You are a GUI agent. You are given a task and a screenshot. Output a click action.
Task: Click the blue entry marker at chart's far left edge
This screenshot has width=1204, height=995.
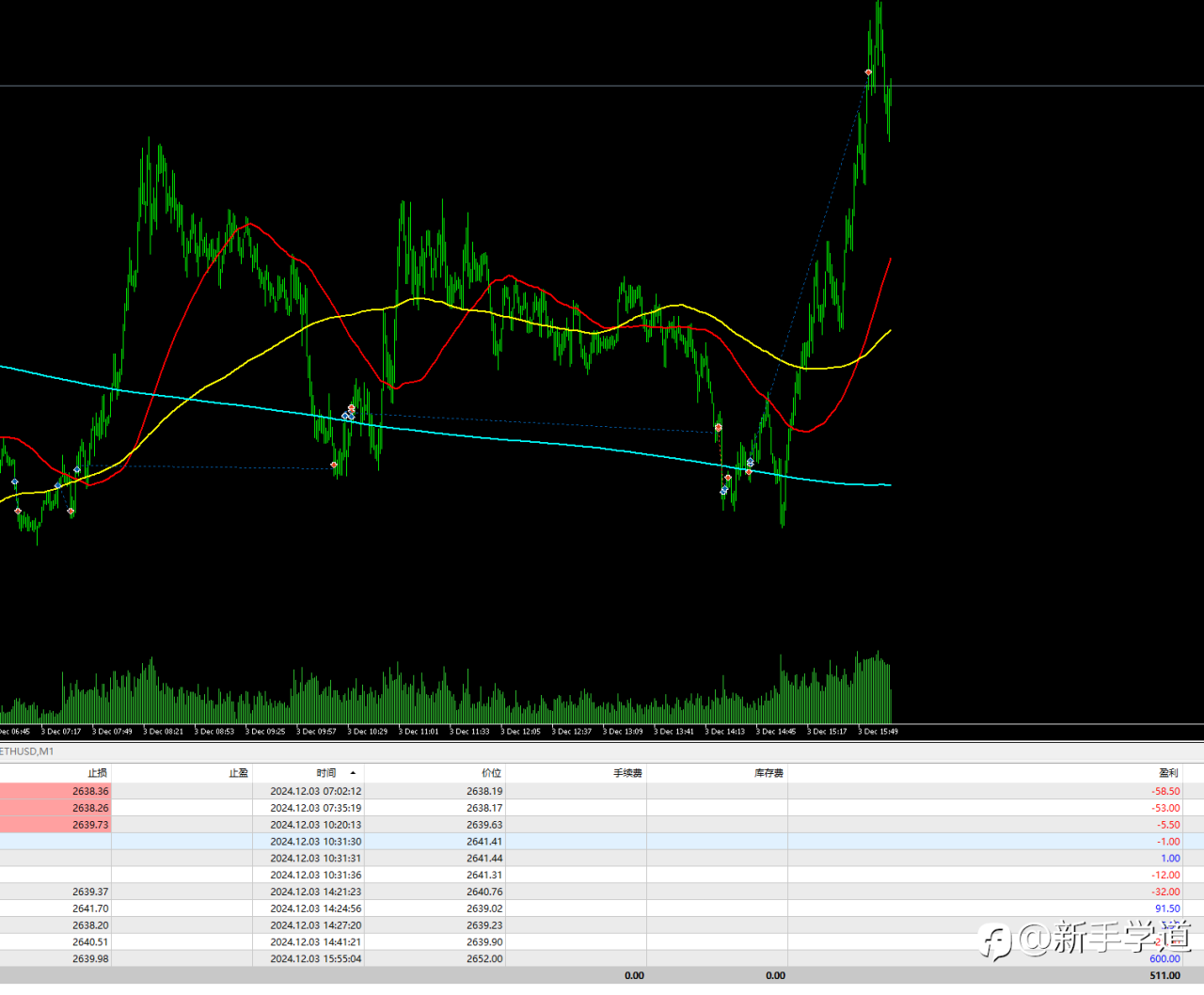click(x=14, y=482)
